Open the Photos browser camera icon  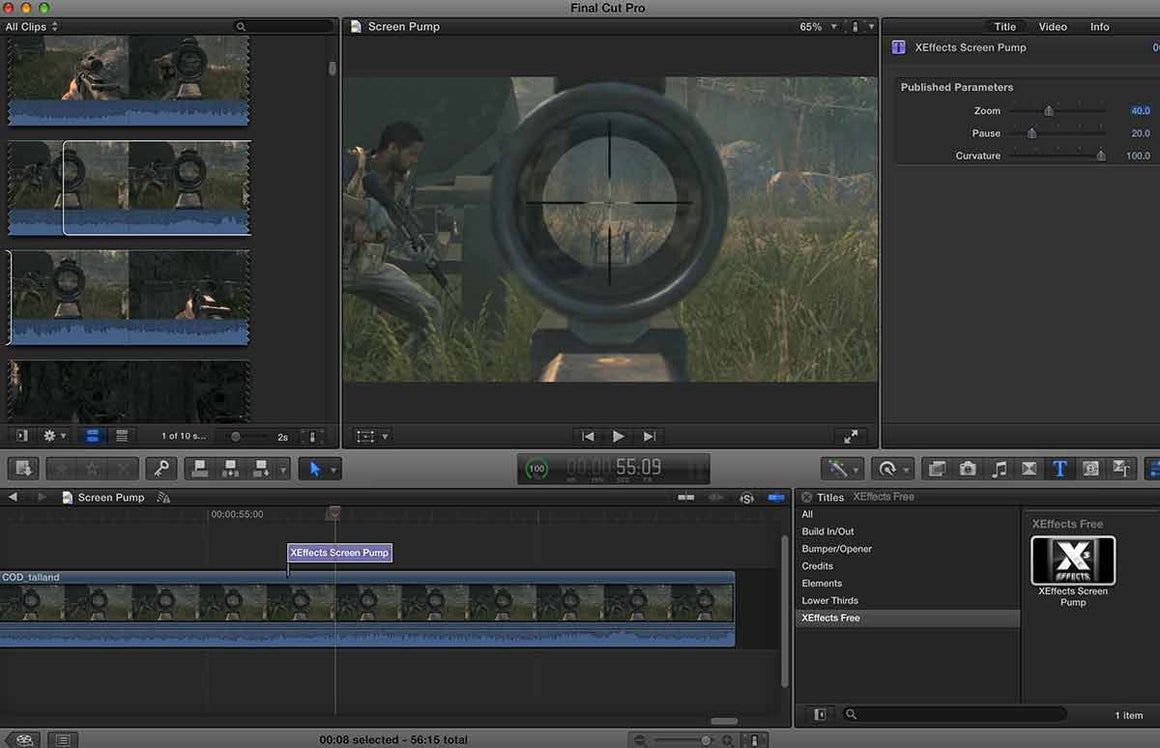(967, 469)
